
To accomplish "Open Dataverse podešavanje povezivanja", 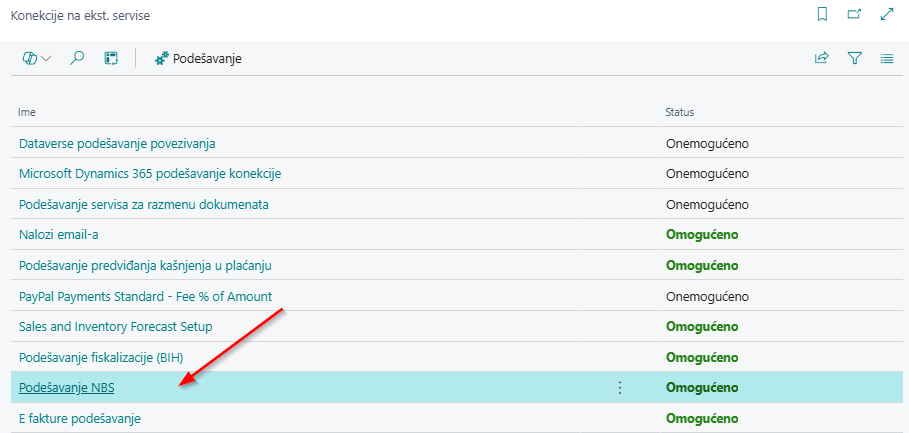I will [x=117, y=143].
